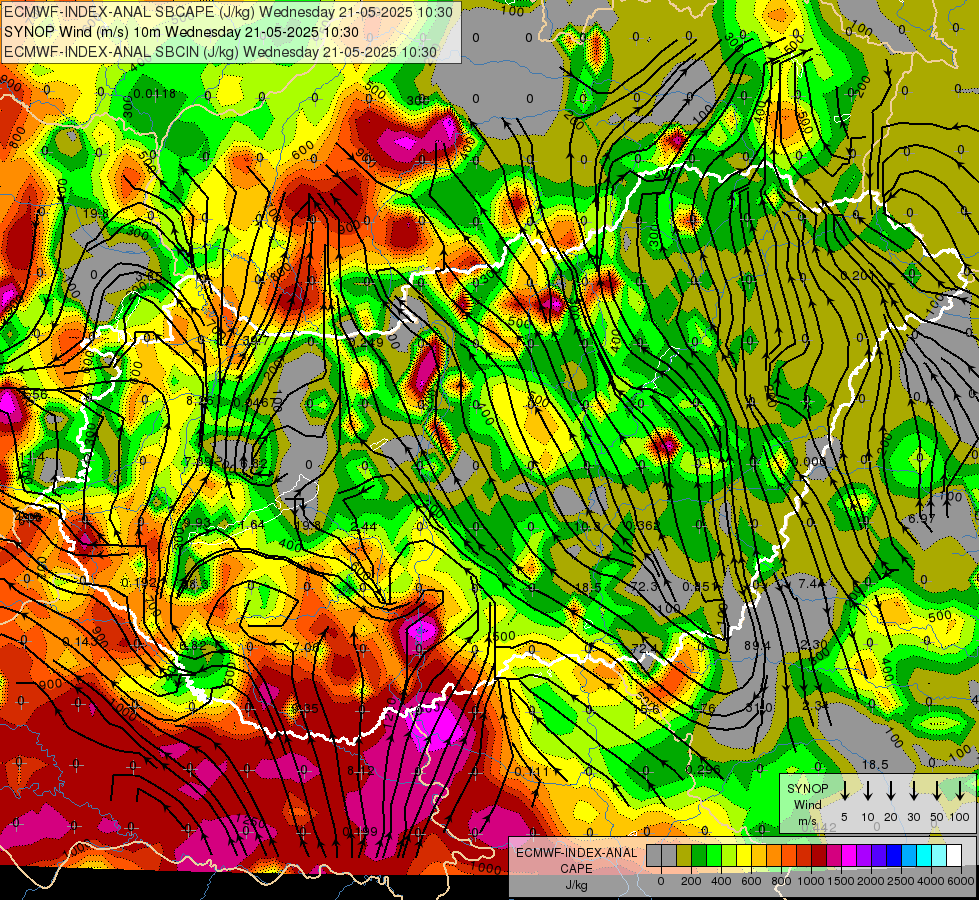Click the SBCAPE title line at top

[228, 11]
